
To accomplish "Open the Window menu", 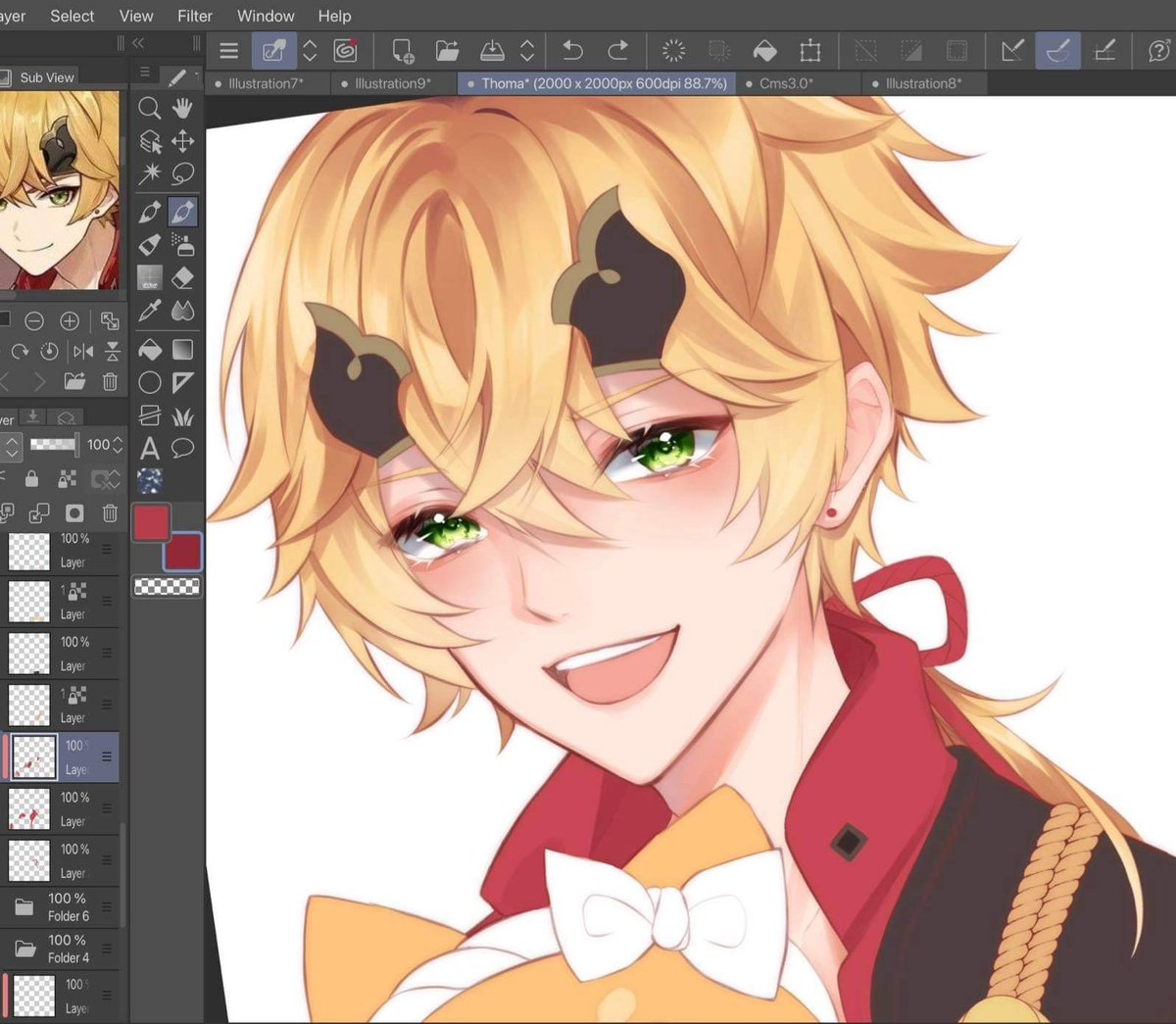I will (266, 16).
